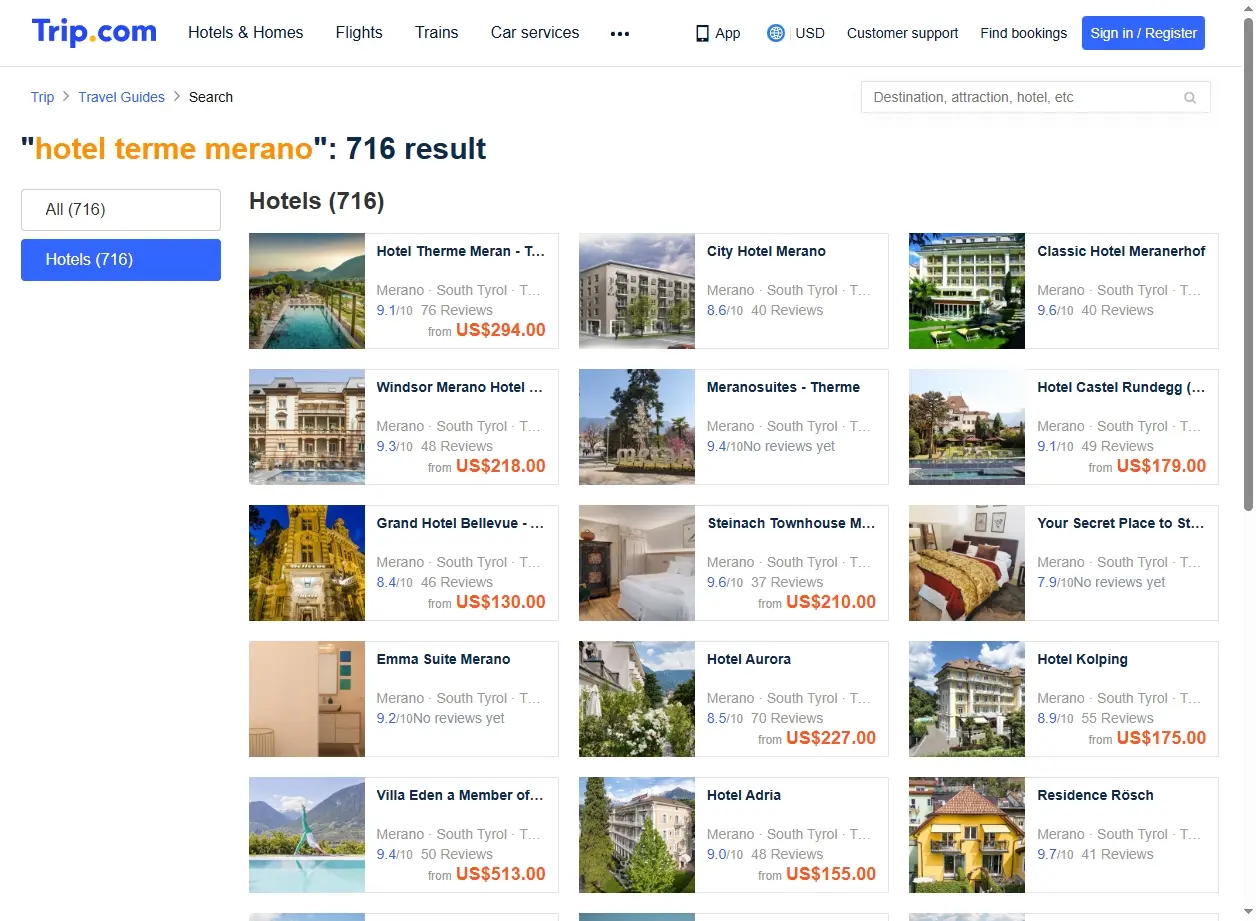Select the Hotels (716) filter tab
1256x921 pixels.
click(121, 260)
